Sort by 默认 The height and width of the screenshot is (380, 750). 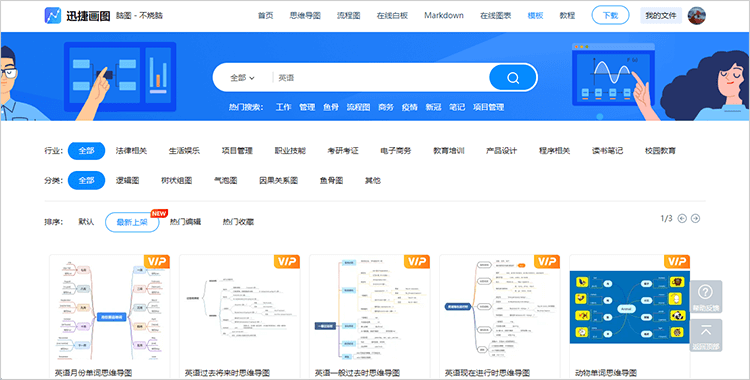[87, 222]
